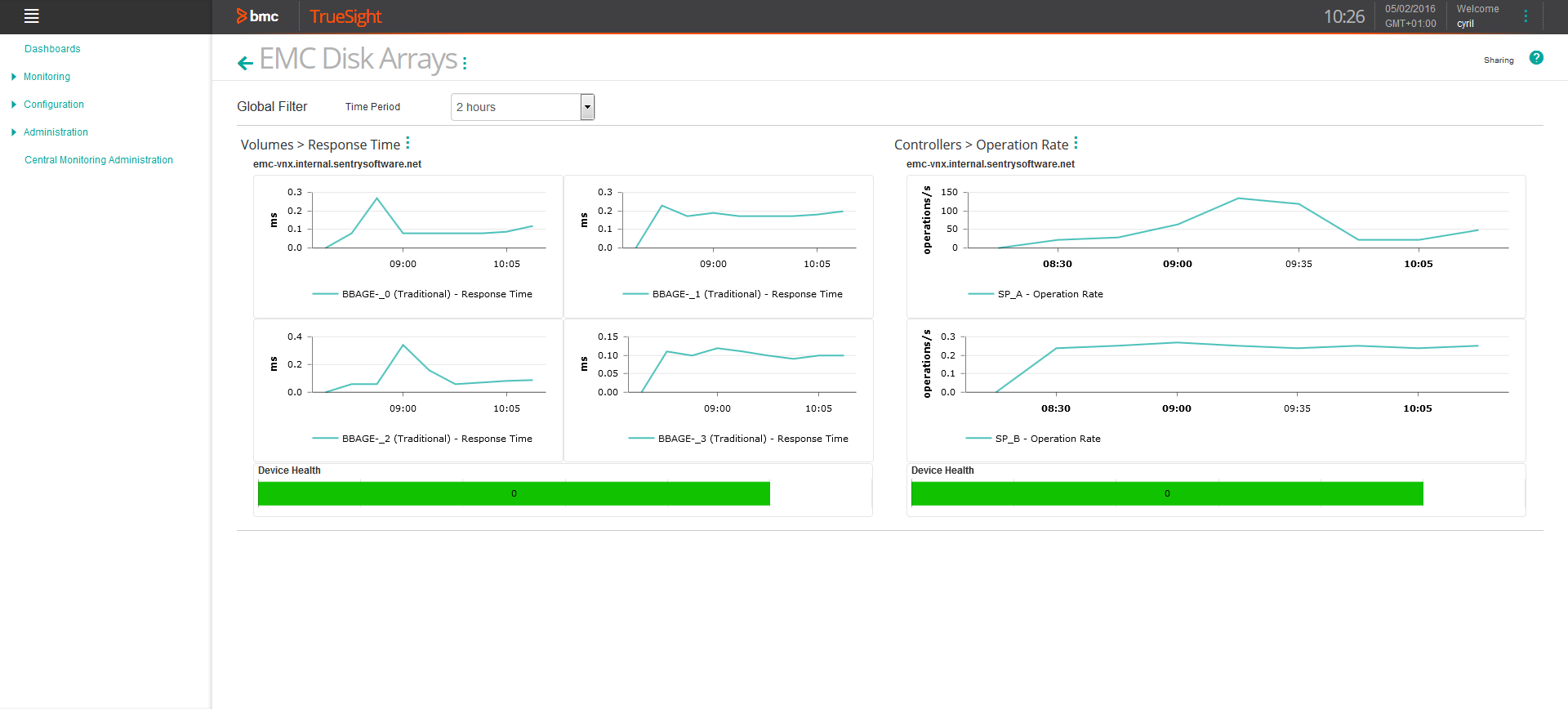Click the BBAGE-_3 Response Time legend
The width and height of the screenshot is (1568, 709).
click(738, 439)
